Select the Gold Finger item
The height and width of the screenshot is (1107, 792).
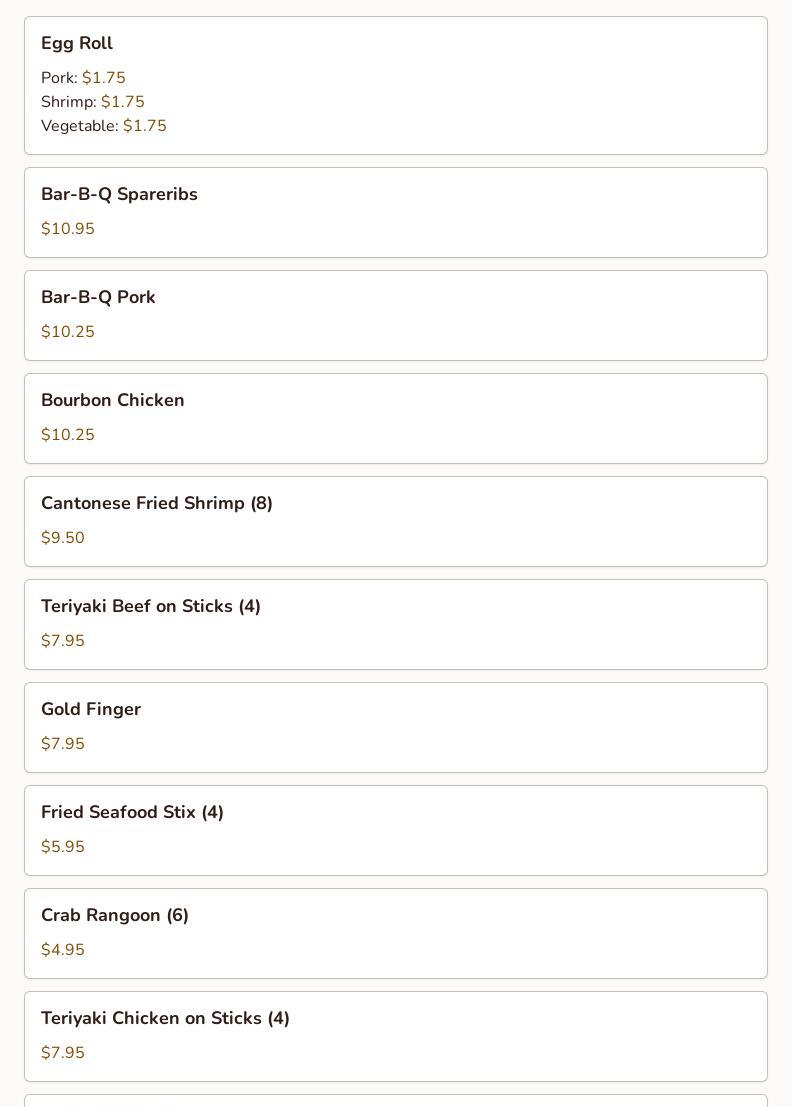[x=91, y=709]
